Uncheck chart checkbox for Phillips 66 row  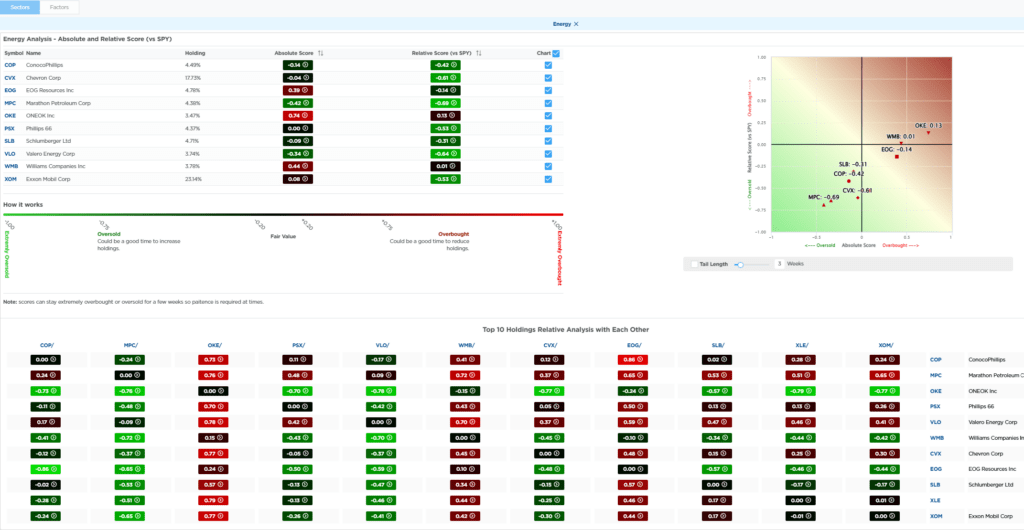(548, 129)
